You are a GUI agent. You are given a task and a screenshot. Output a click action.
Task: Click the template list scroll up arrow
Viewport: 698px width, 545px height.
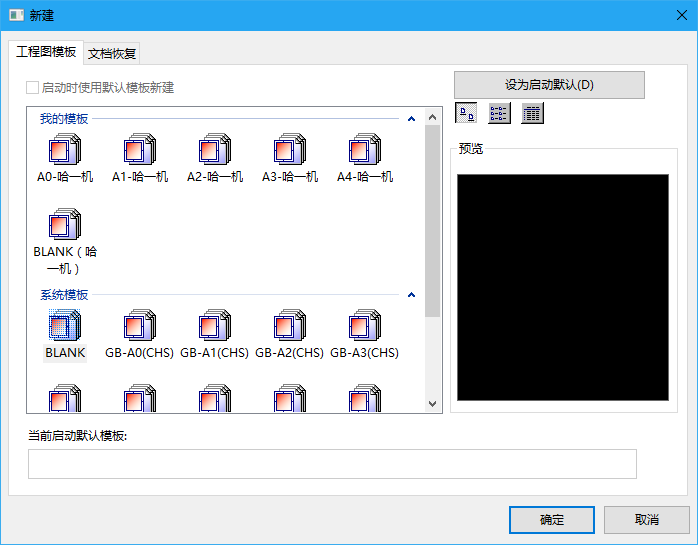coord(432,117)
